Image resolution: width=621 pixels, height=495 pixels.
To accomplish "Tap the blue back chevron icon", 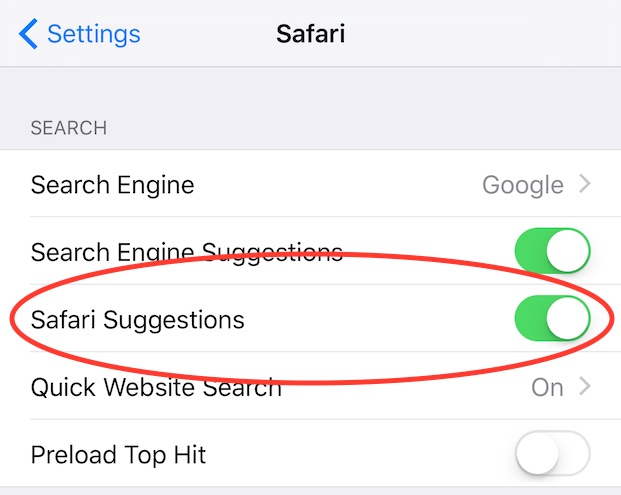I will 28,34.
